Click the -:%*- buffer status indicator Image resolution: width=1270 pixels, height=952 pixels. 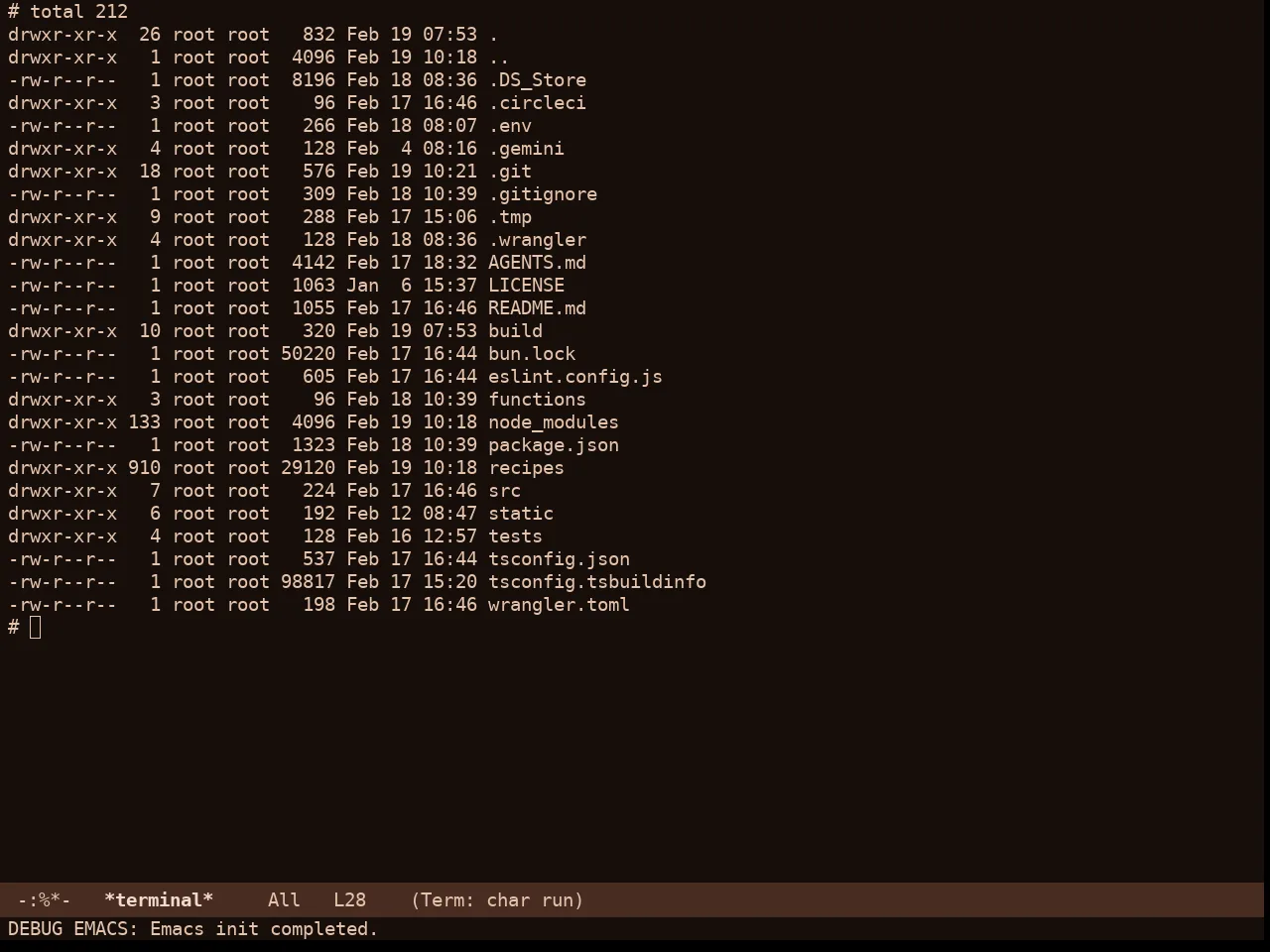[45, 900]
